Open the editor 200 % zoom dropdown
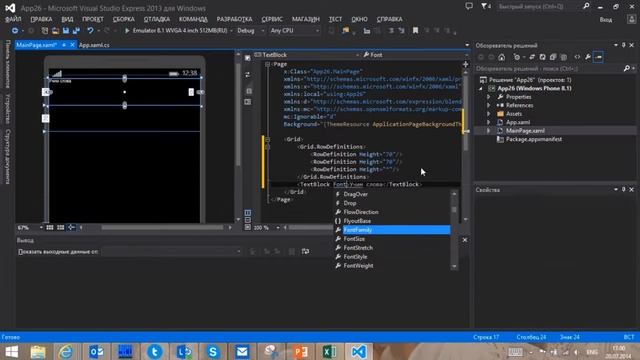The image size is (640, 360). (278, 227)
